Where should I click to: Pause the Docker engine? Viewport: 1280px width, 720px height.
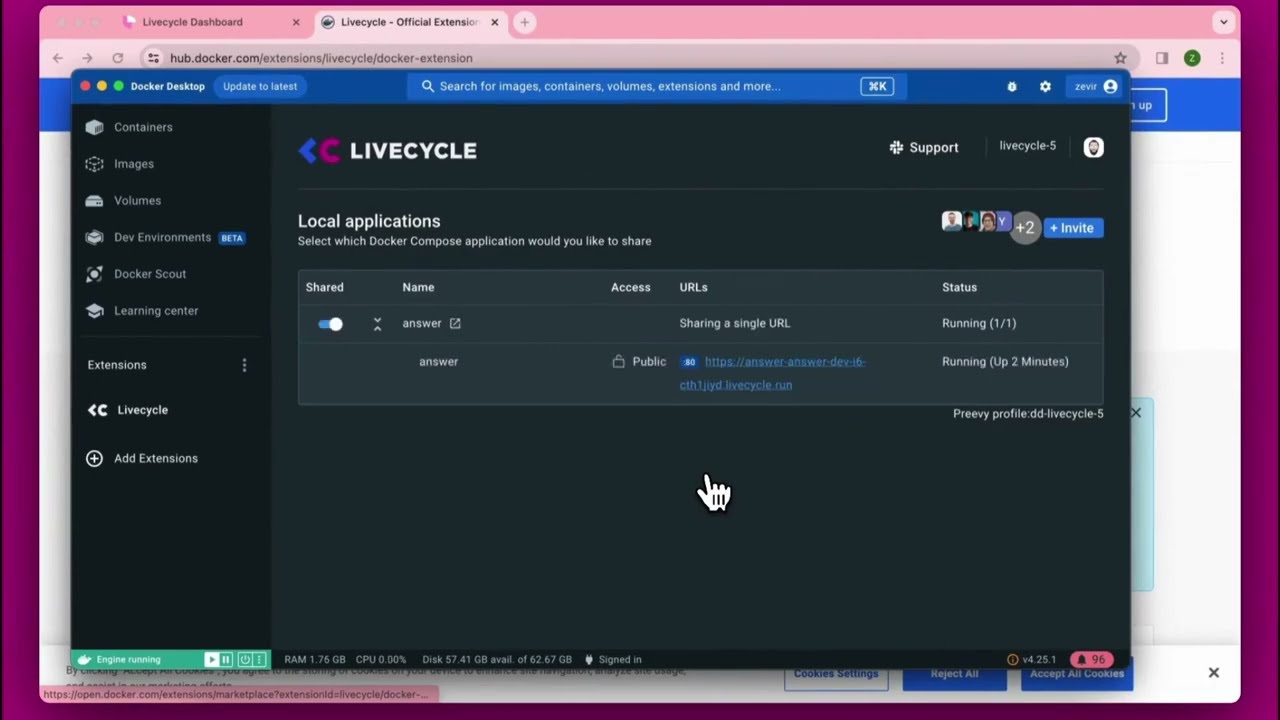[x=226, y=659]
